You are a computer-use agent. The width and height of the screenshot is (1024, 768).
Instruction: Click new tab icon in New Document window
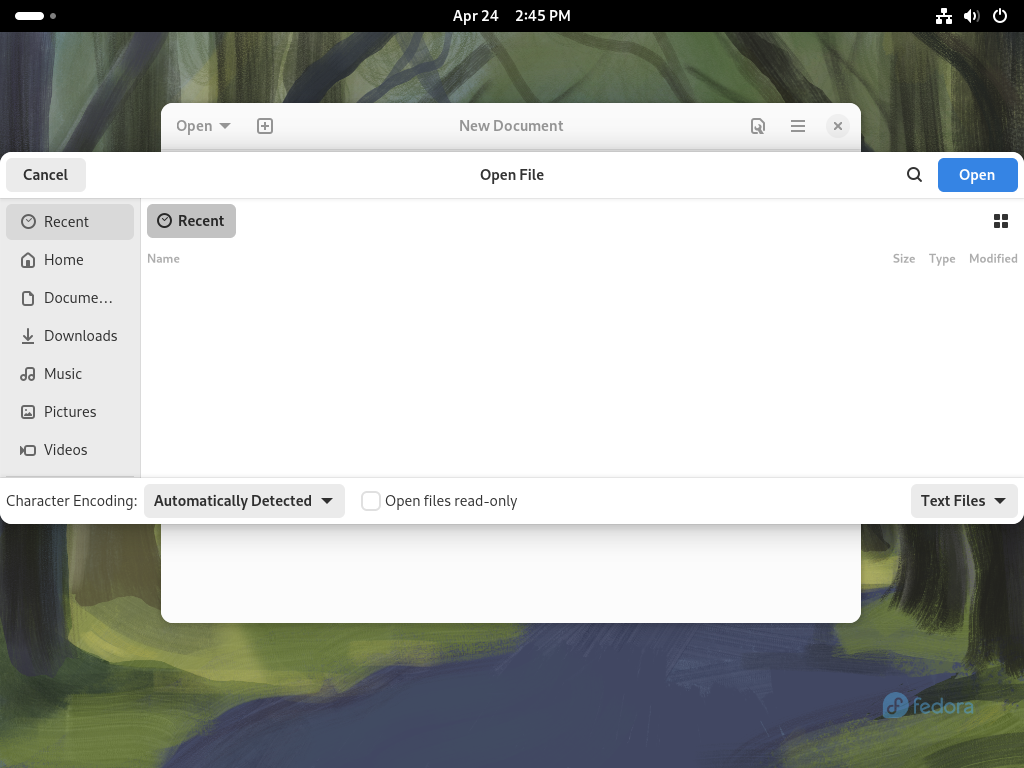click(264, 126)
